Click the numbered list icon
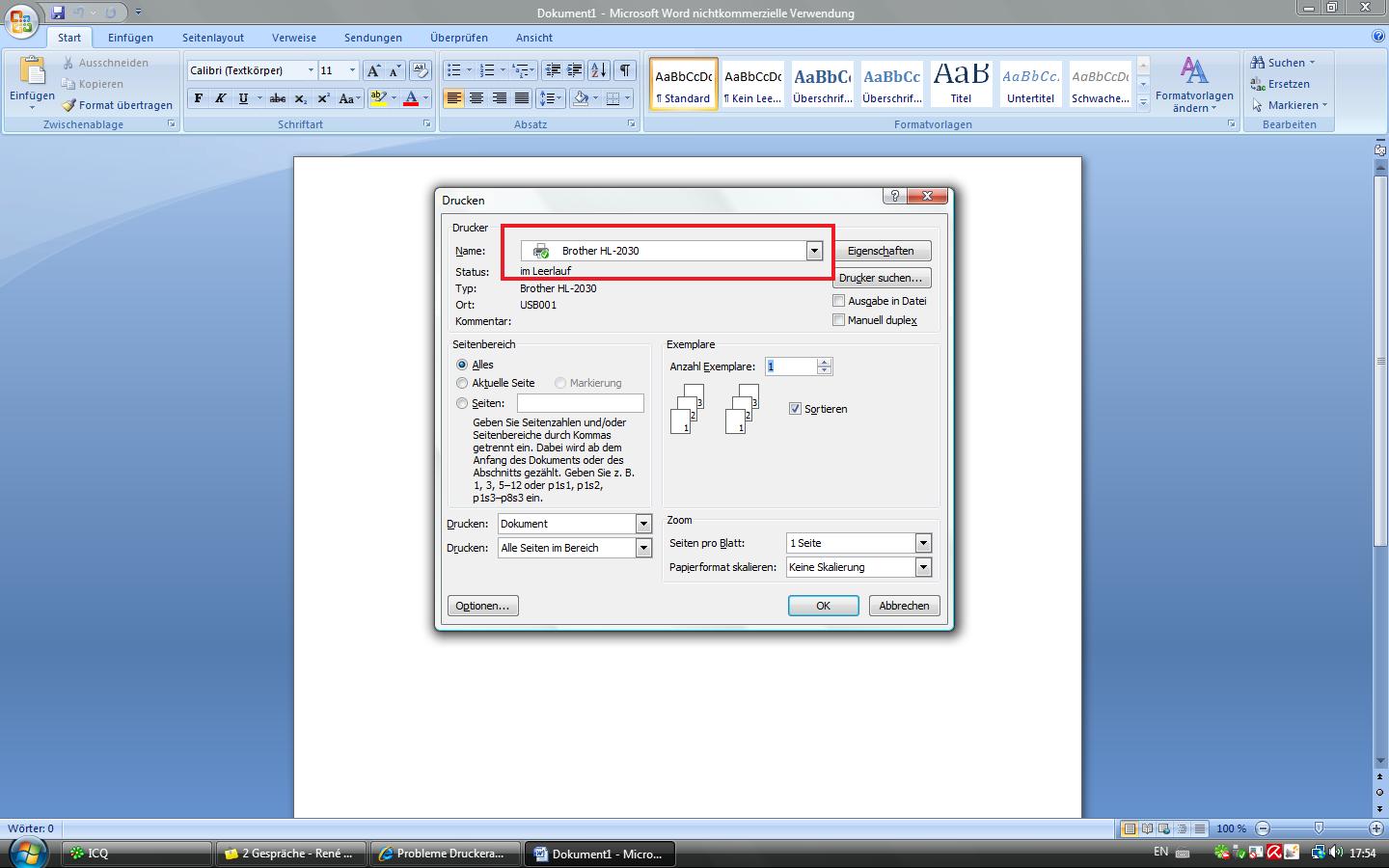 coord(487,70)
